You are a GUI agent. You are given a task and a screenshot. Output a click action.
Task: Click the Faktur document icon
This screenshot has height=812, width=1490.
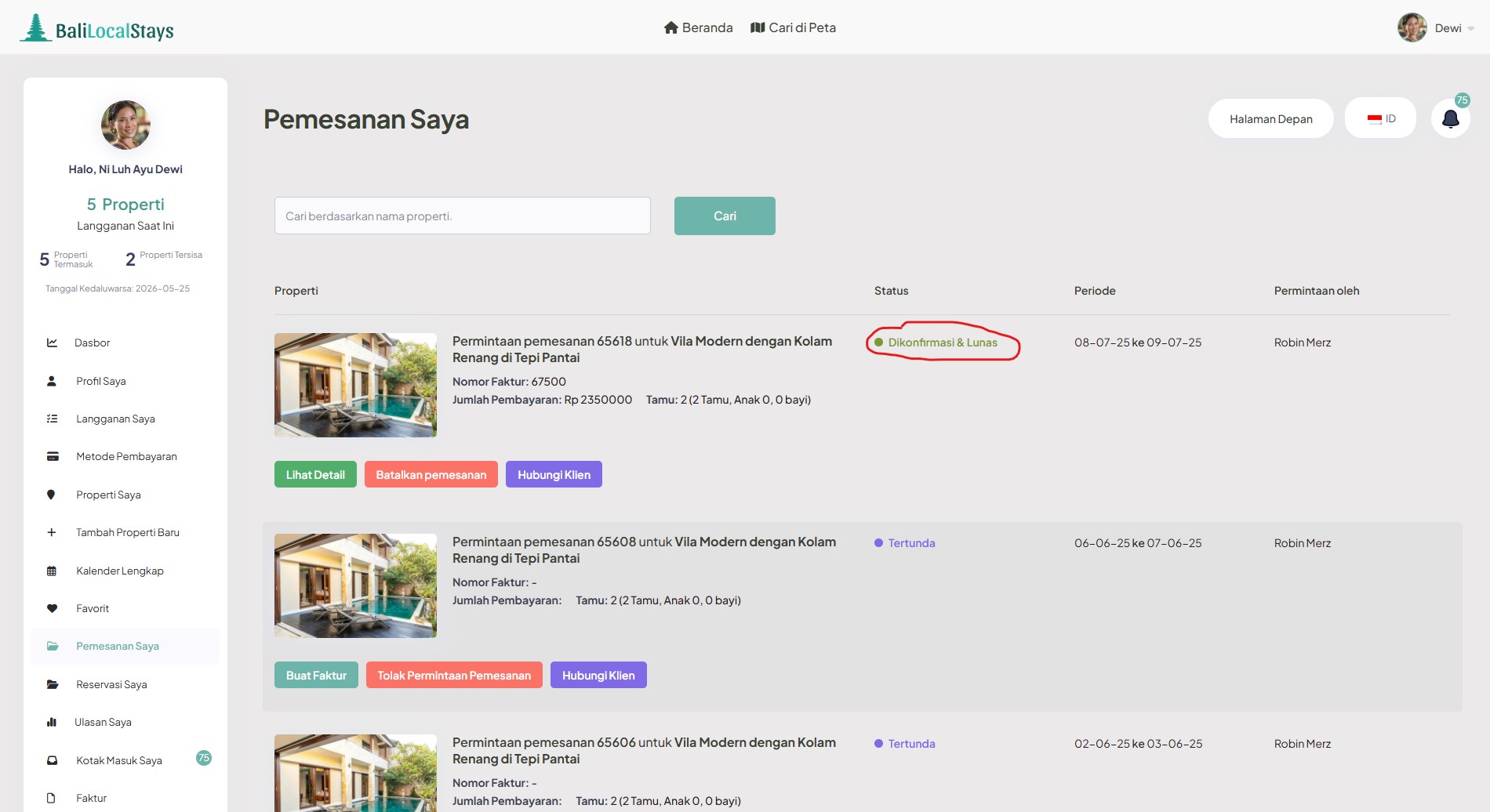51,798
